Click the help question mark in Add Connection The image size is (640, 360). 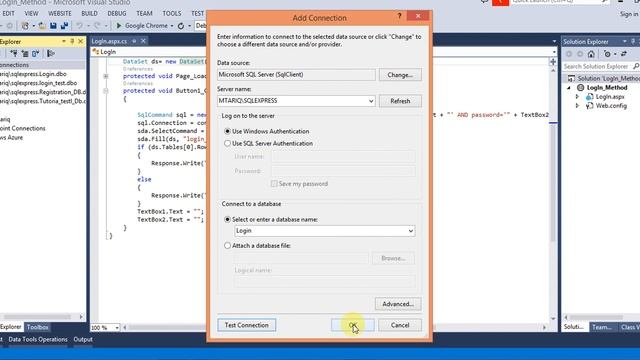tap(400, 16)
